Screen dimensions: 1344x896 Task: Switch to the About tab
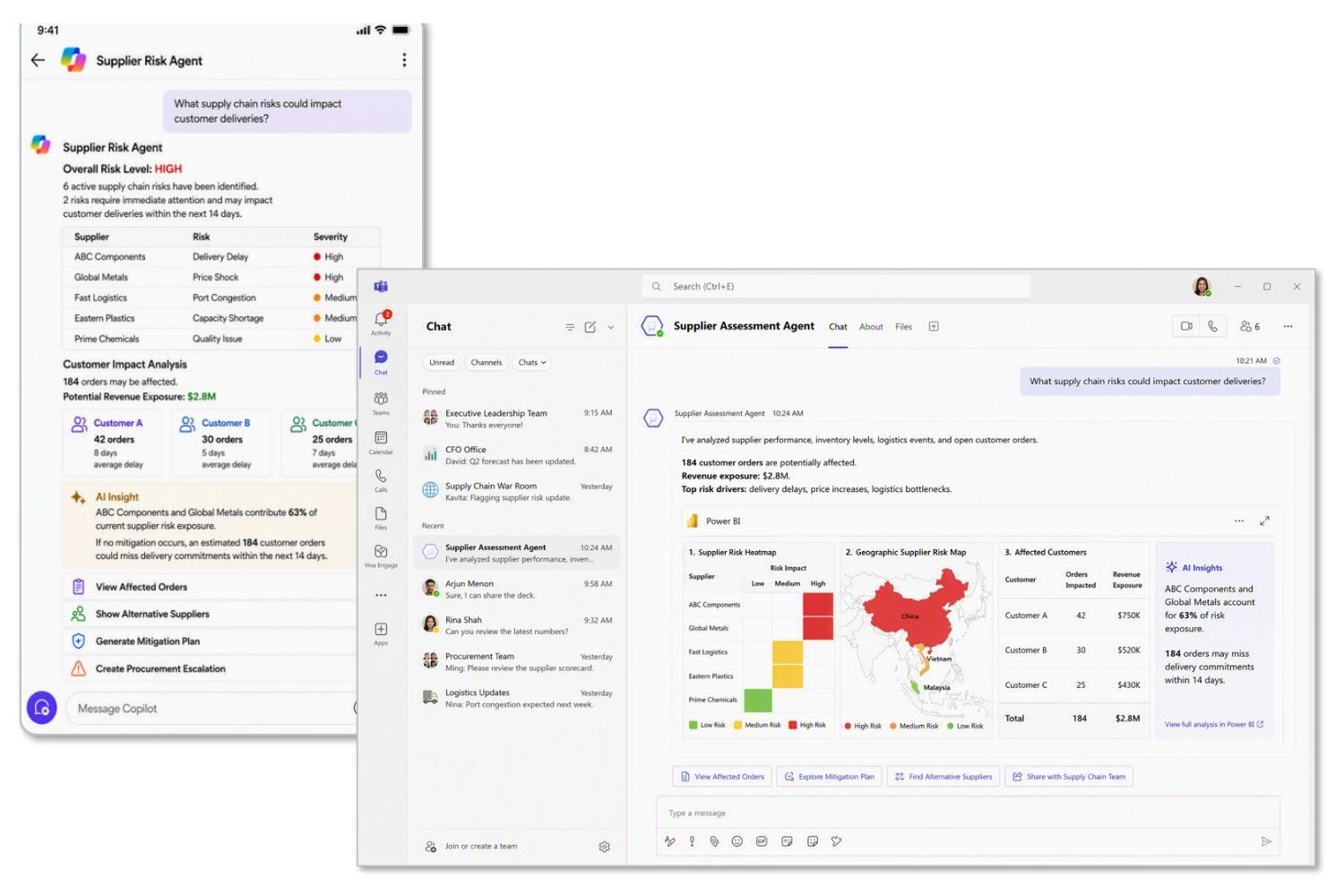[x=871, y=327]
